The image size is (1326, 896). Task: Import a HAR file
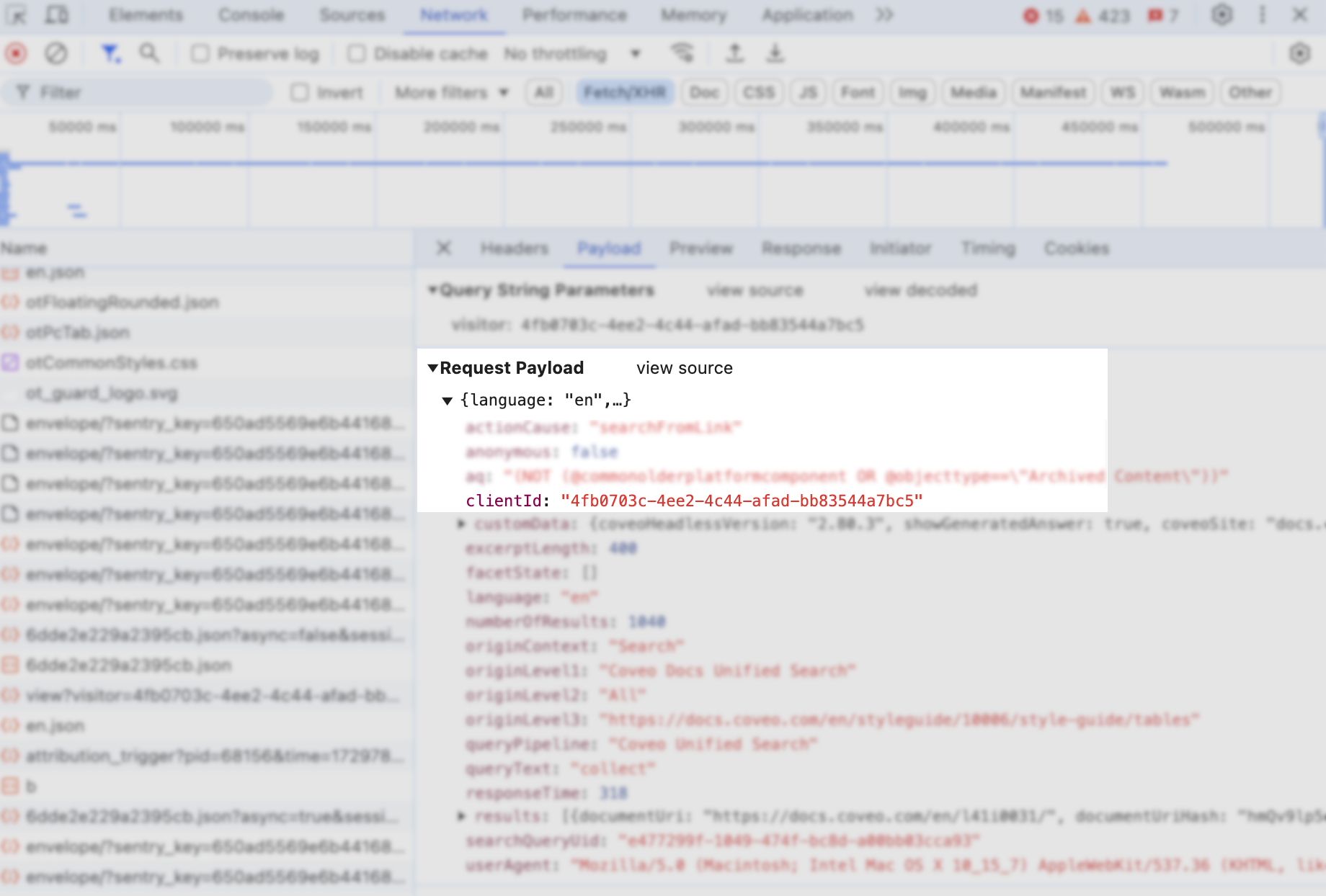735,53
